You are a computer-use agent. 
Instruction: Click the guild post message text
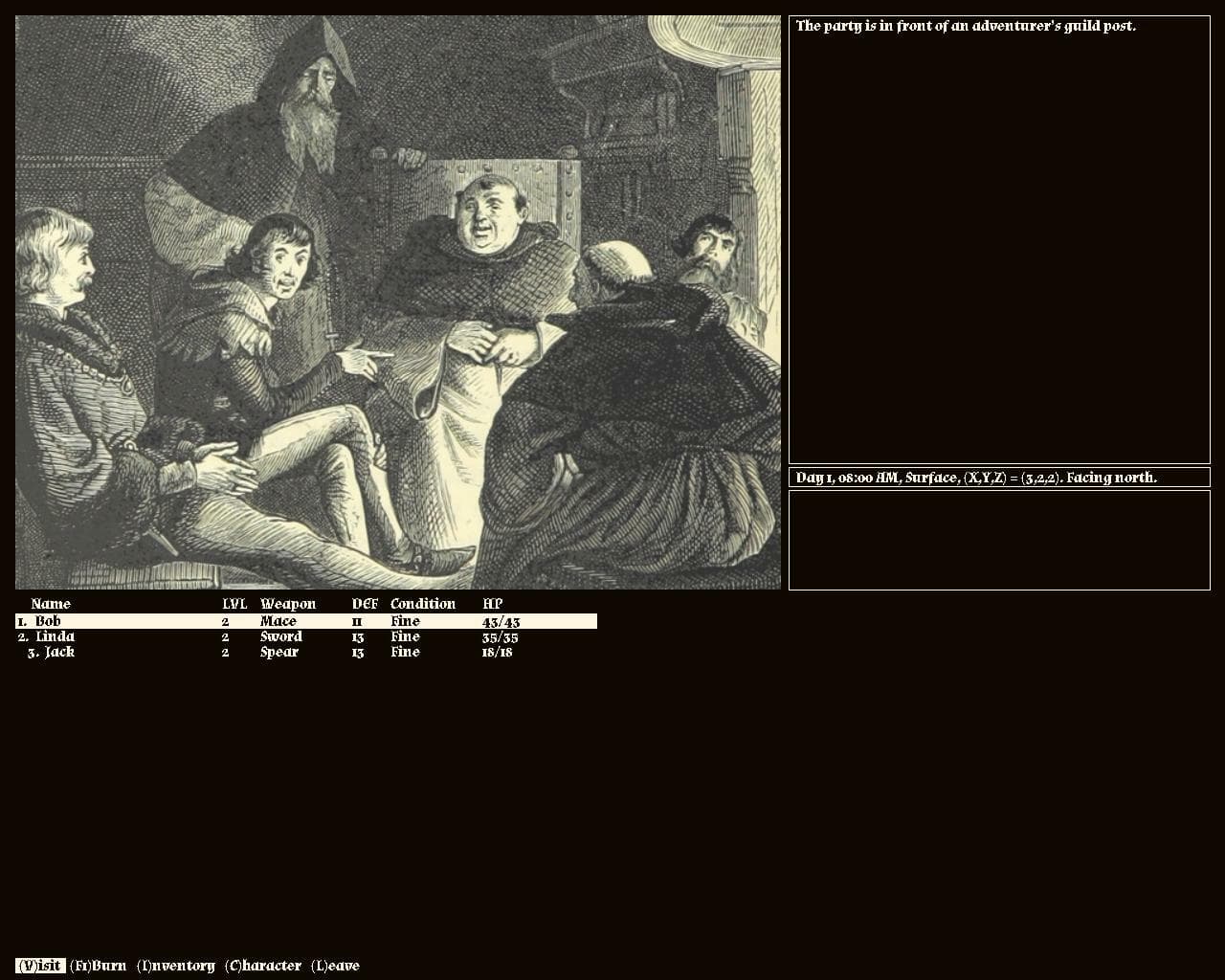pyautogui.click(x=966, y=26)
